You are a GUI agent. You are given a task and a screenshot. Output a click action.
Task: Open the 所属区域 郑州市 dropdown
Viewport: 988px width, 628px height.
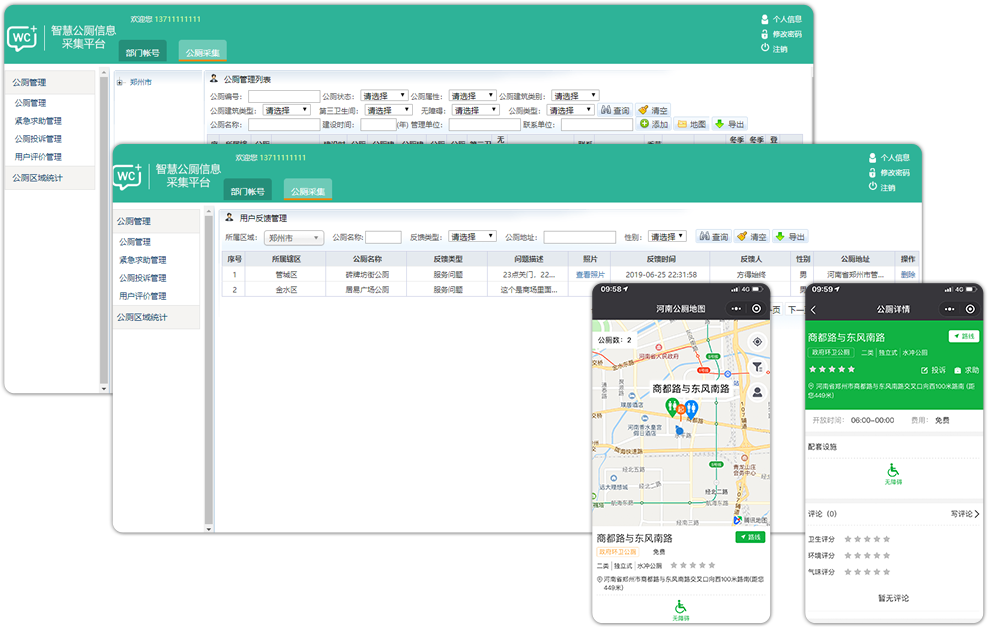point(293,238)
